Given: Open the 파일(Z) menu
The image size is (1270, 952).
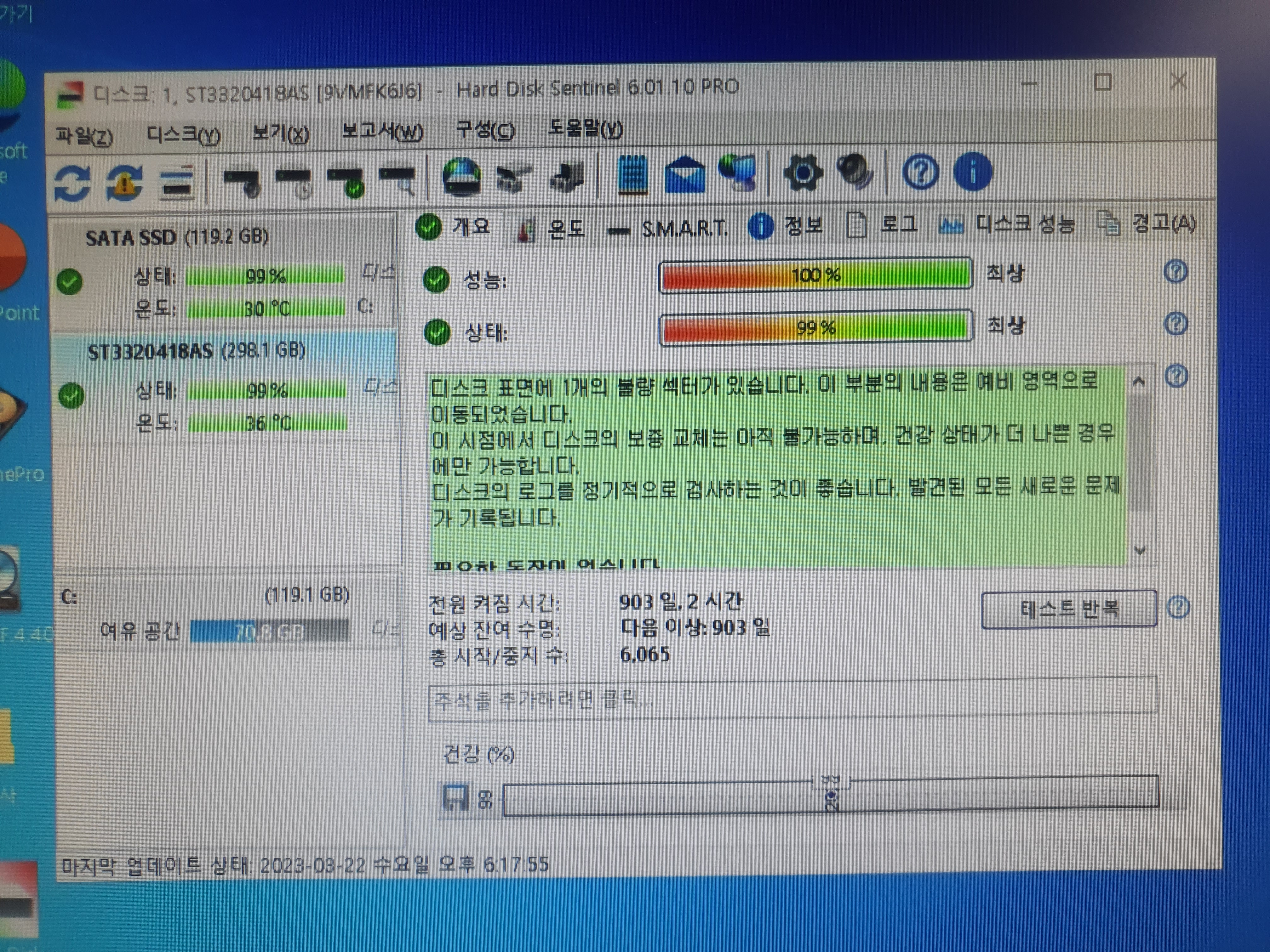Looking at the screenshot, I should [84, 136].
